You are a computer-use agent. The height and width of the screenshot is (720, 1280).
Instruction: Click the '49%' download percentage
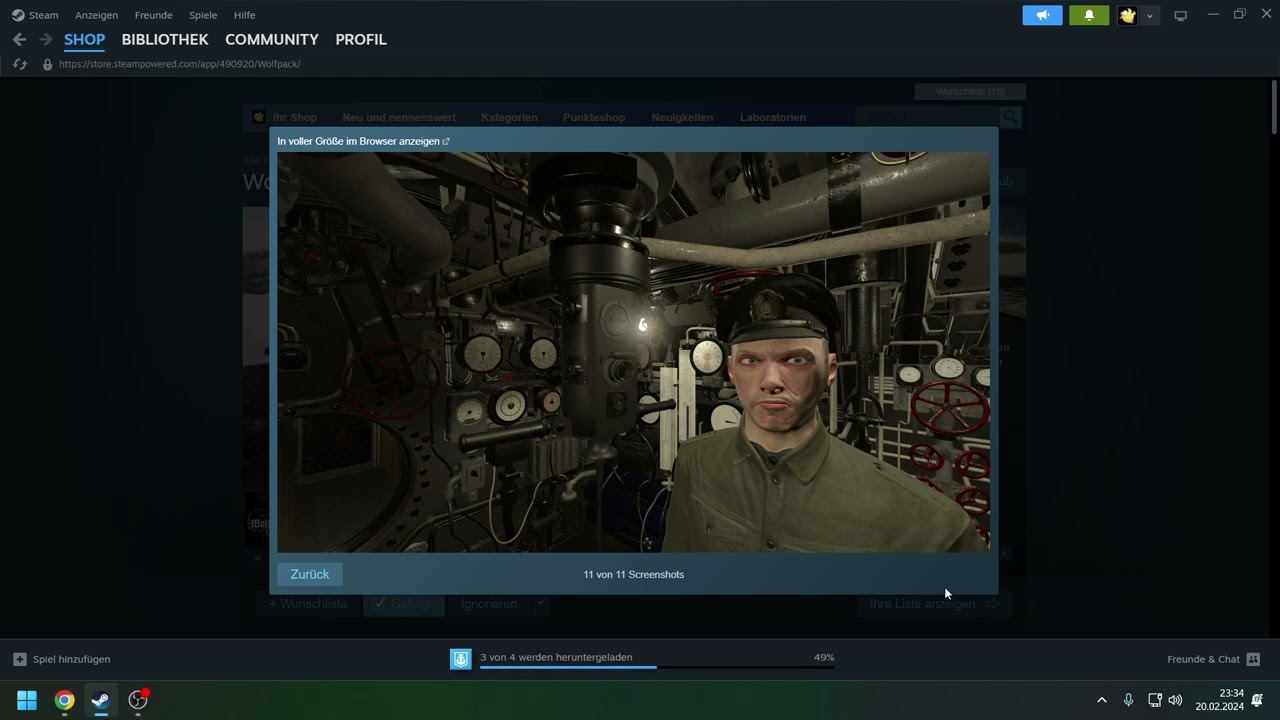(x=824, y=657)
